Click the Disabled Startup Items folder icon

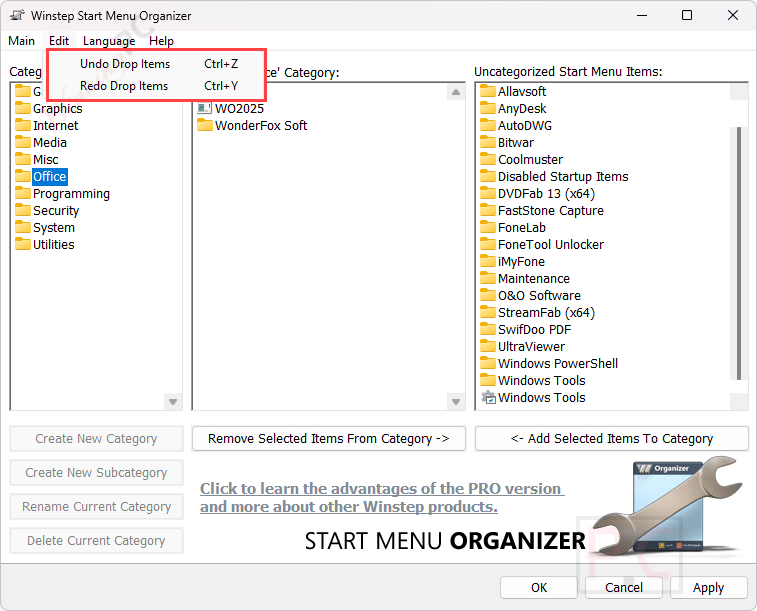(488, 176)
